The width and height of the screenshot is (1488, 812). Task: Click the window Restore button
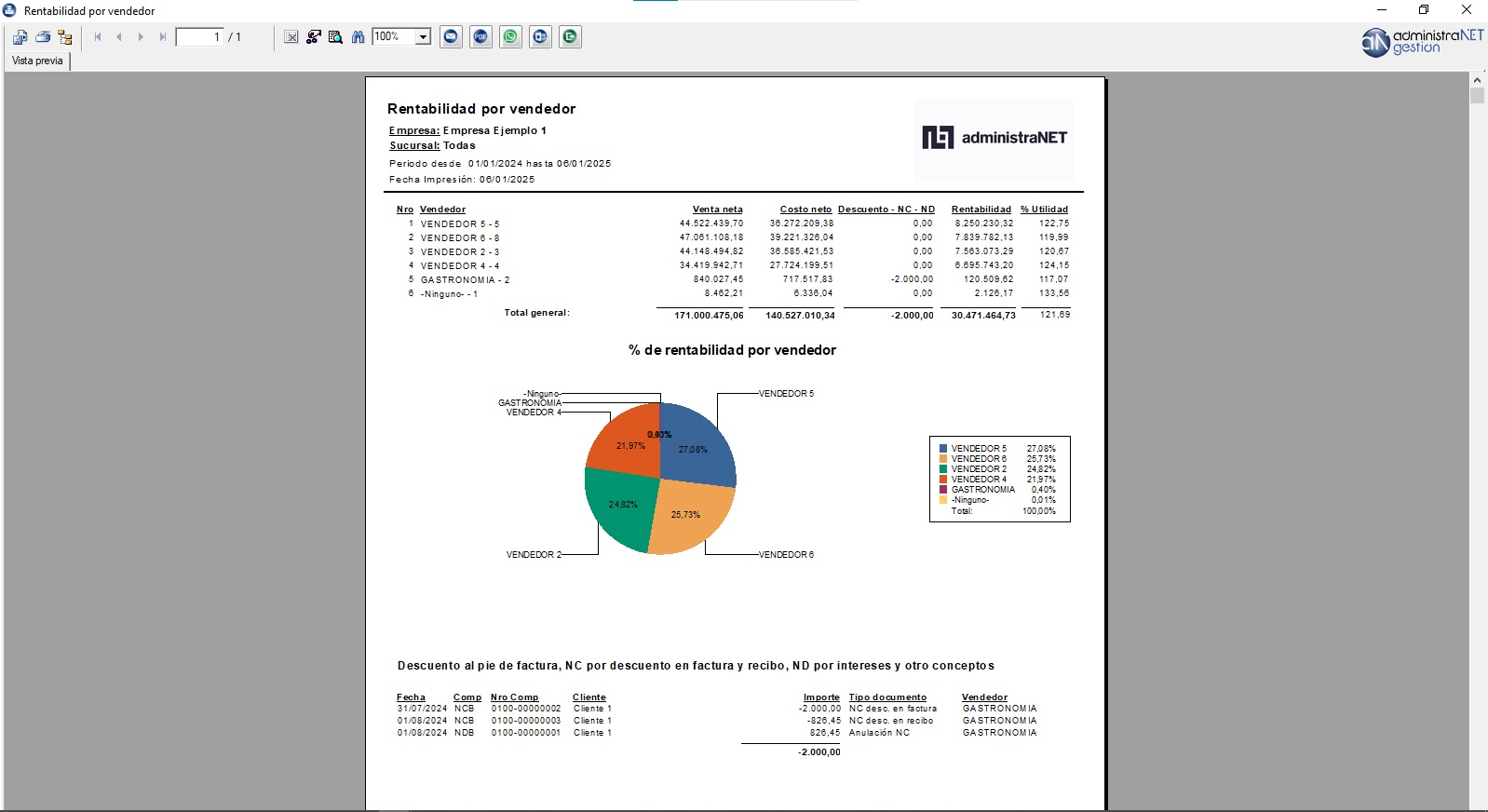(x=1424, y=10)
